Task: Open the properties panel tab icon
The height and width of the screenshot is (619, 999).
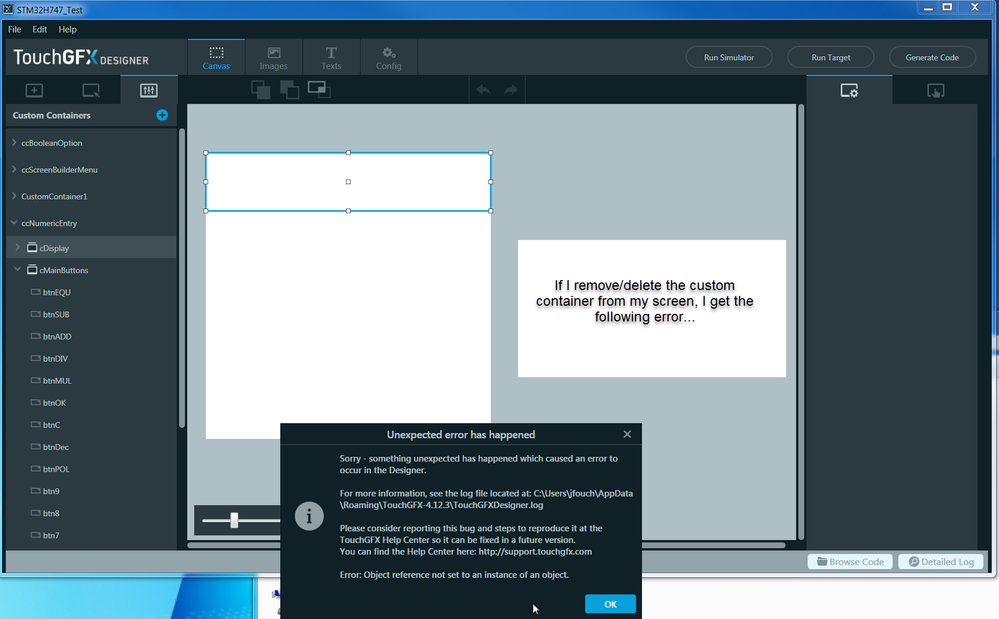Action: pos(849,90)
